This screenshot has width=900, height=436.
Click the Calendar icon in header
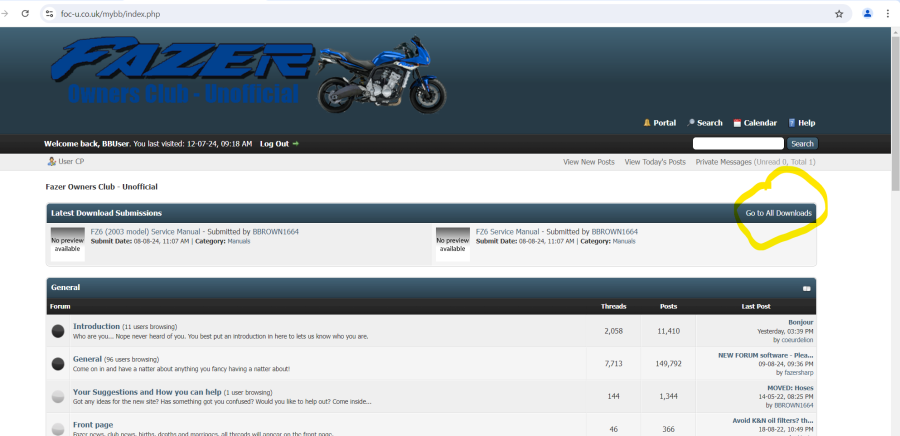pos(737,123)
